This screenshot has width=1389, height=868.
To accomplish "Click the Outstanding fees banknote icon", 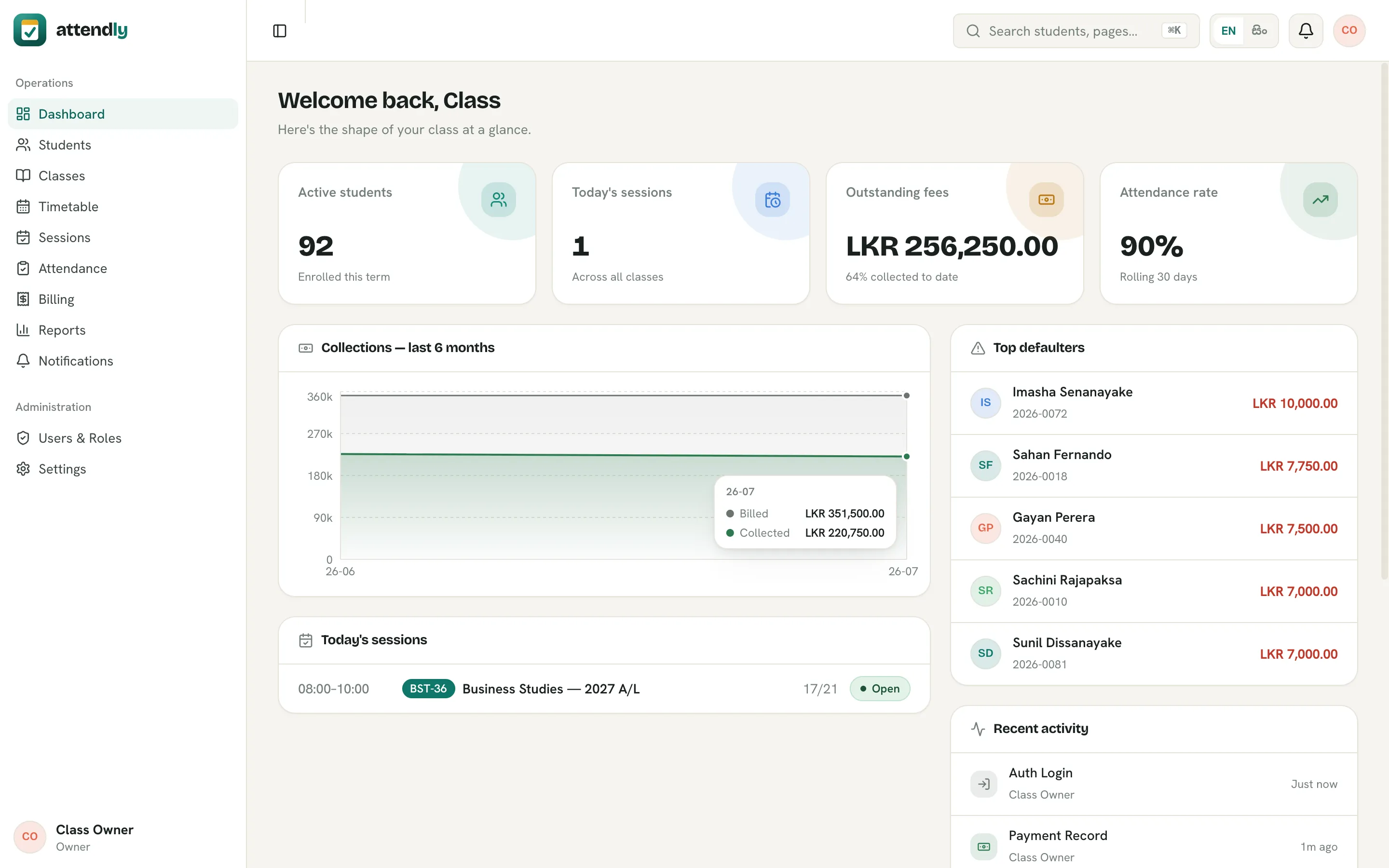I will (1047, 200).
